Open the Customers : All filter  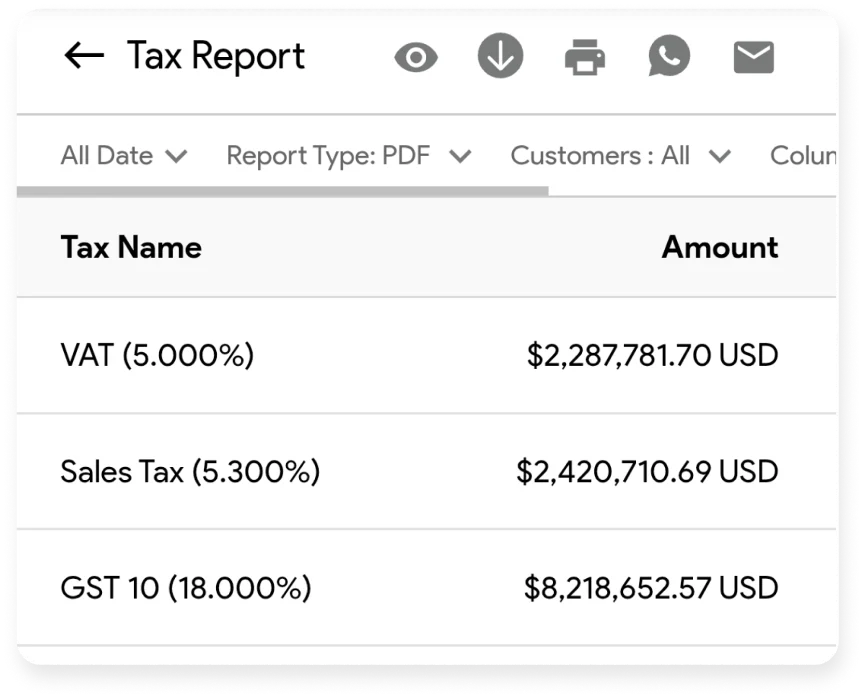tap(618, 156)
